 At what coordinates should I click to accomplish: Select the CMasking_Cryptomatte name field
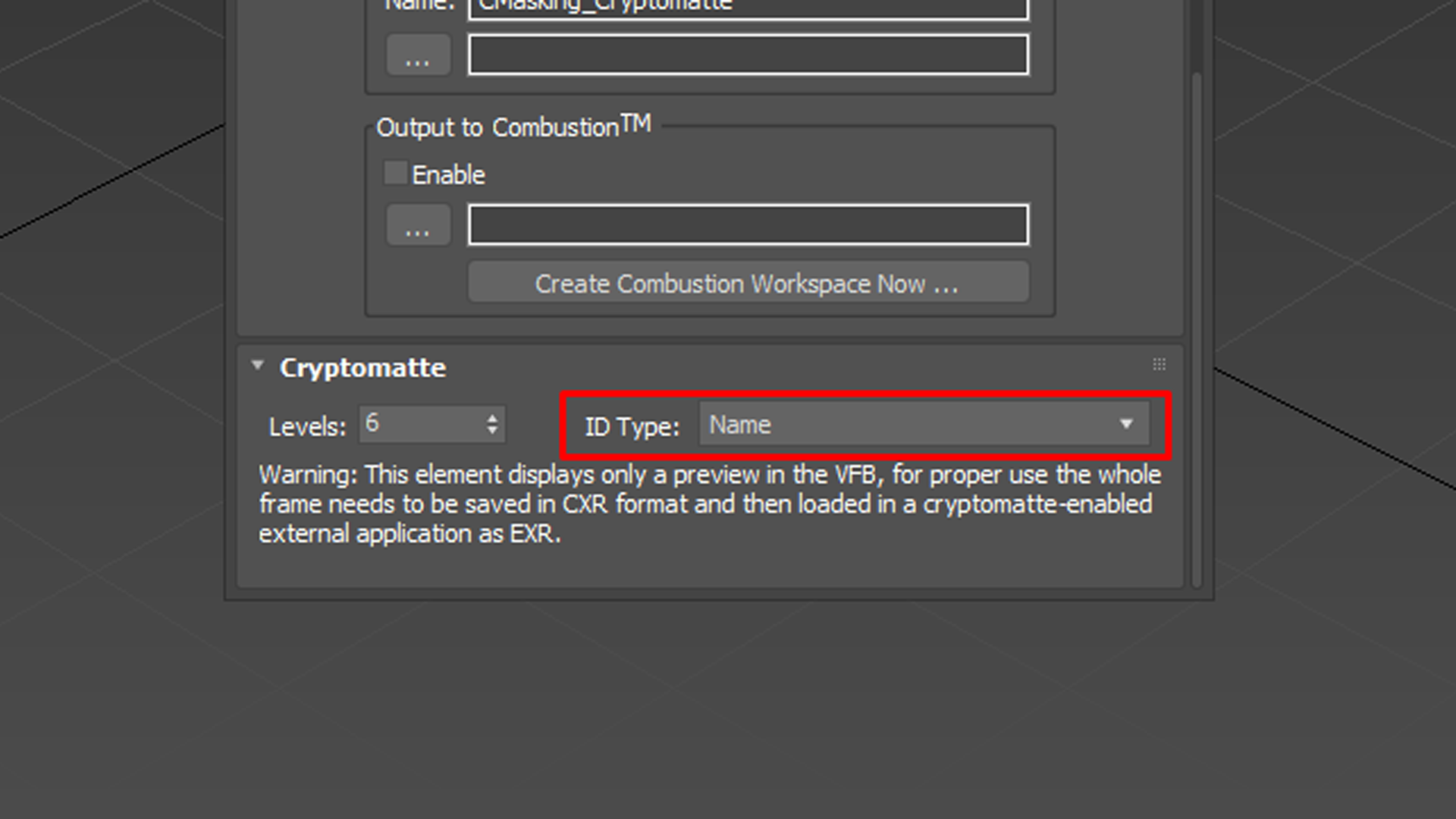pyautogui.click(x=747, y=6)
